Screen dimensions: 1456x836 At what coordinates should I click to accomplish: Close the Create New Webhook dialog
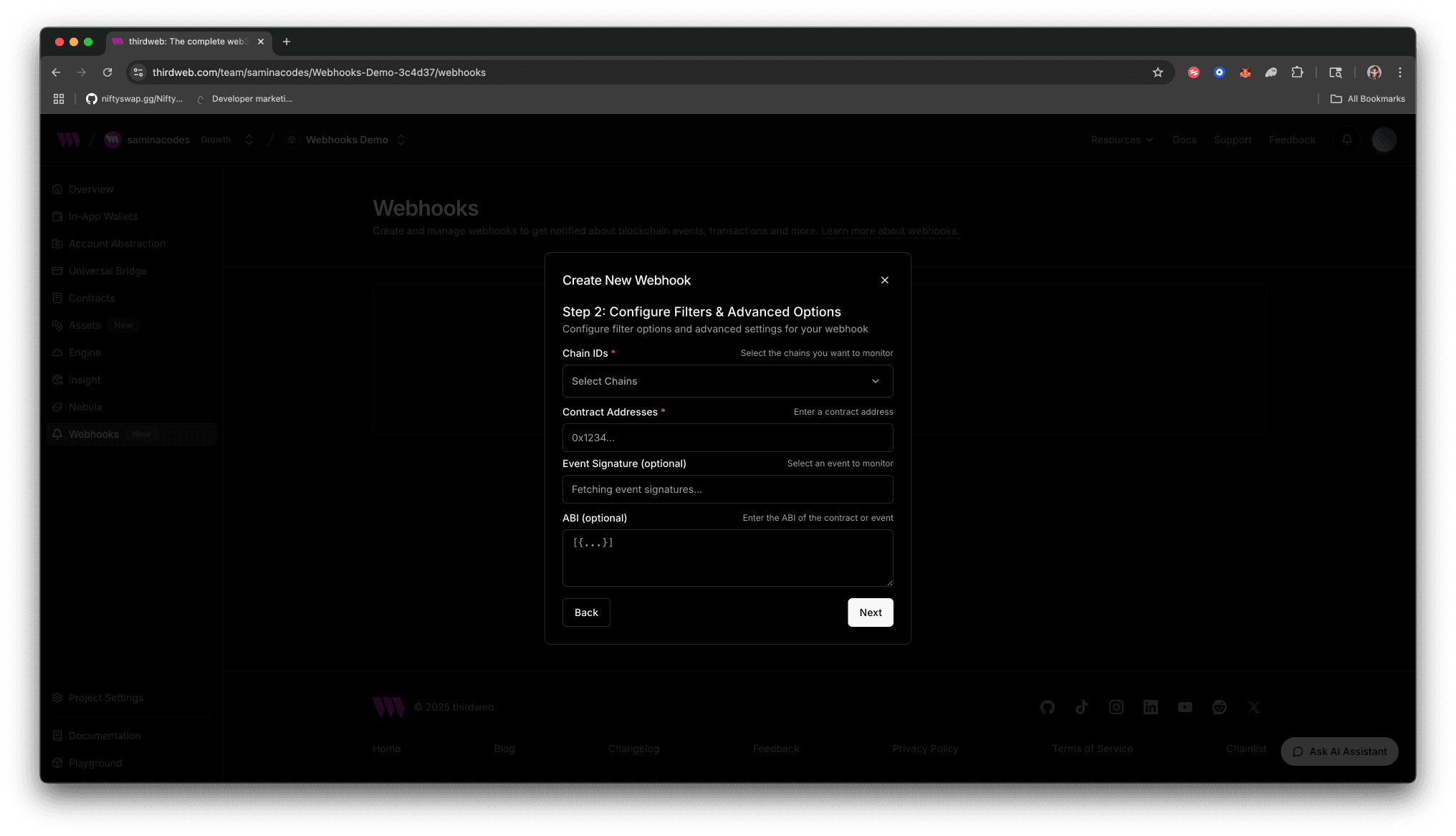coord(885,280)
